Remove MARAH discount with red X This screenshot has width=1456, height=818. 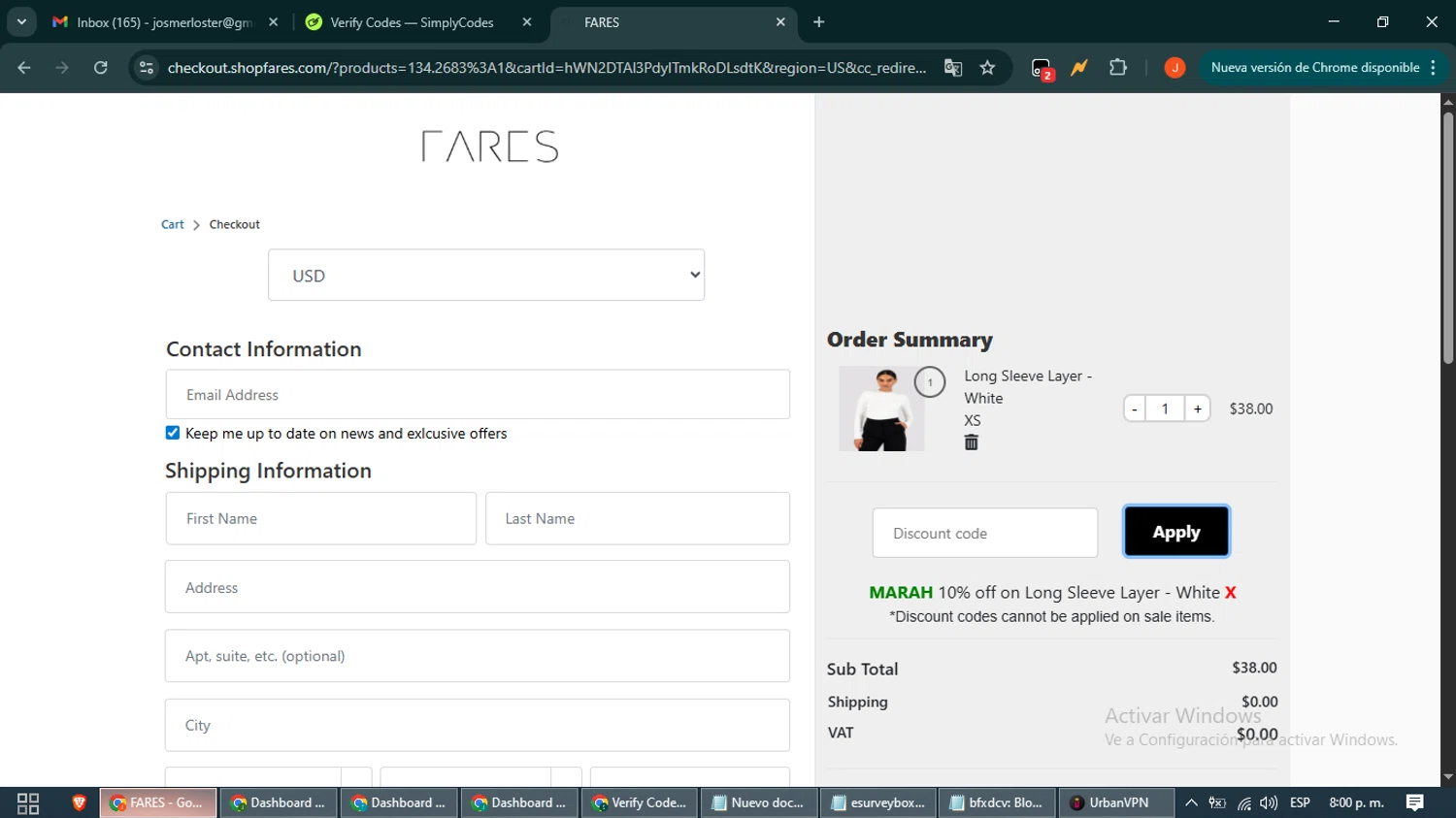(x=1230, y=593)
